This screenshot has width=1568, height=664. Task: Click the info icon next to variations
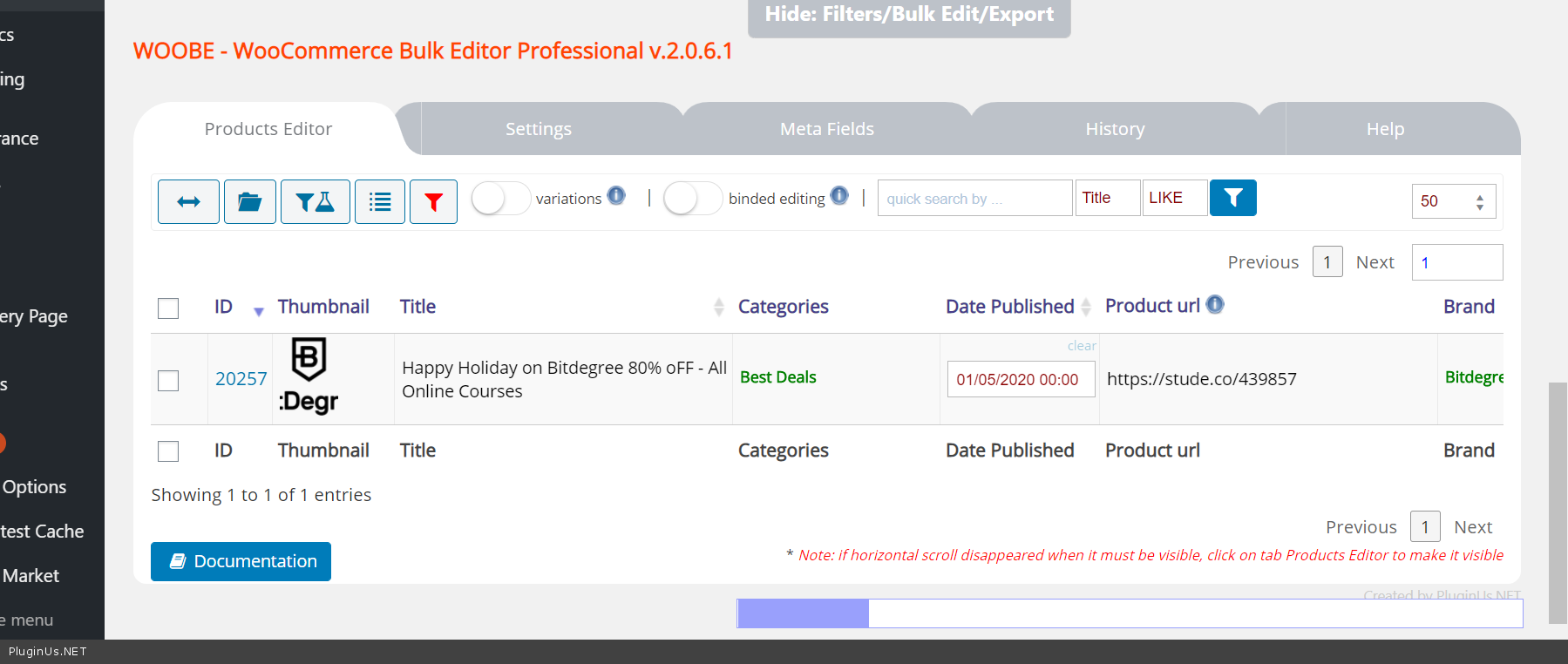pos(616,195)
